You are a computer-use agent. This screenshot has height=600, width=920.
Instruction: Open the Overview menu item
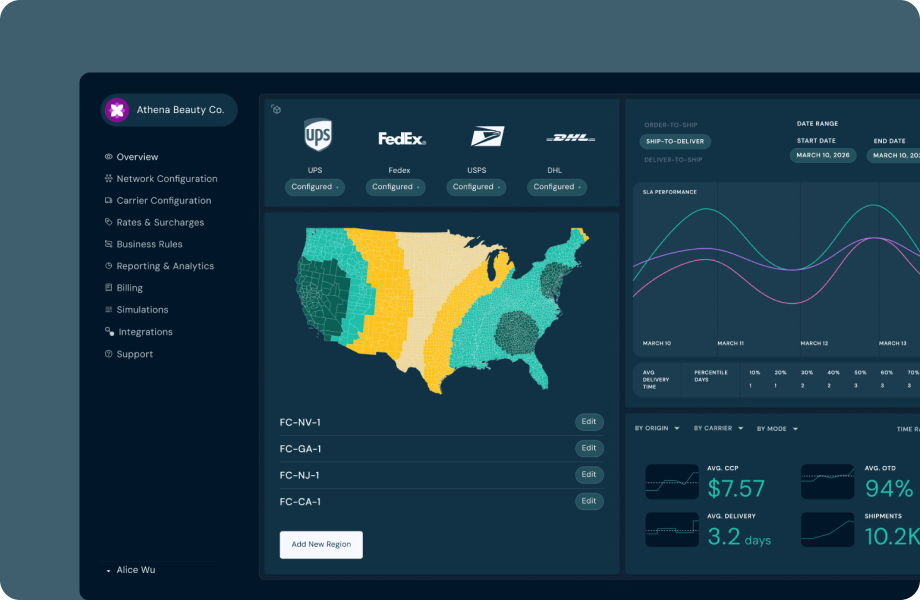[x=137, y=157]
